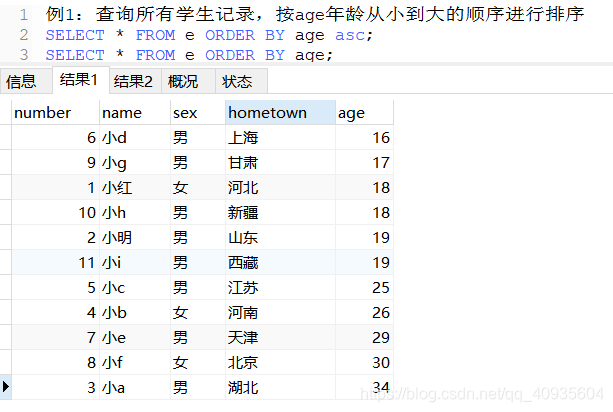Select the name cell 小a
The width and height of the screenshot is (613, 412).
click(x=135, y=388)
